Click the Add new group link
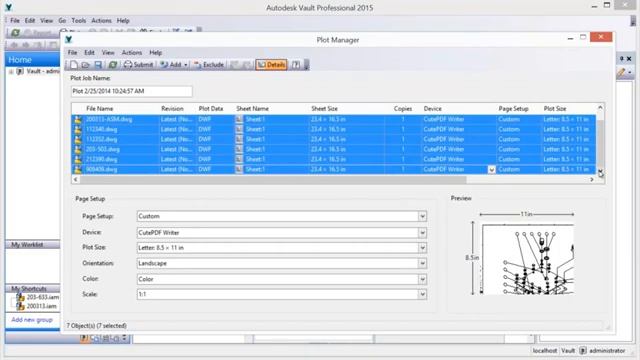 point(32,320)
